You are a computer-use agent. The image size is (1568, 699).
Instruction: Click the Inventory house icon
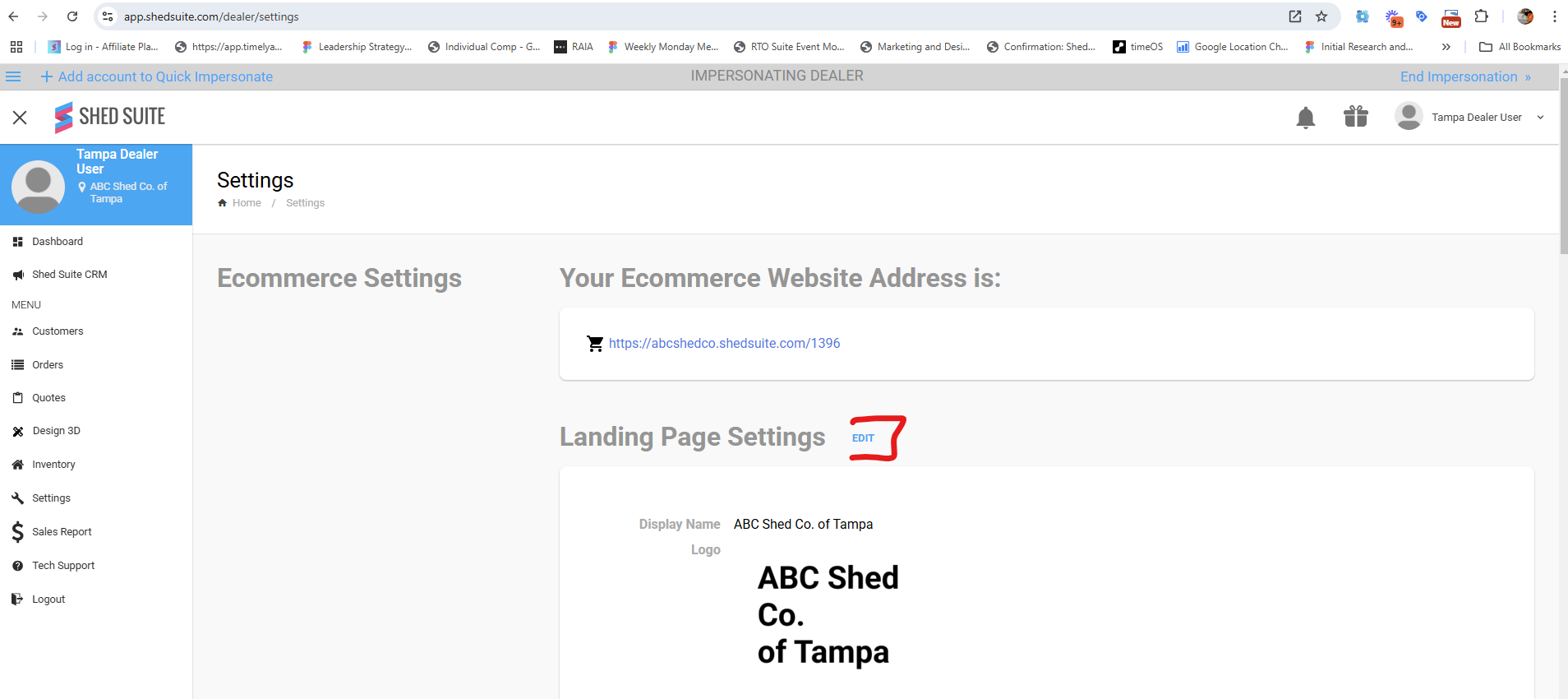click(18, 465)
